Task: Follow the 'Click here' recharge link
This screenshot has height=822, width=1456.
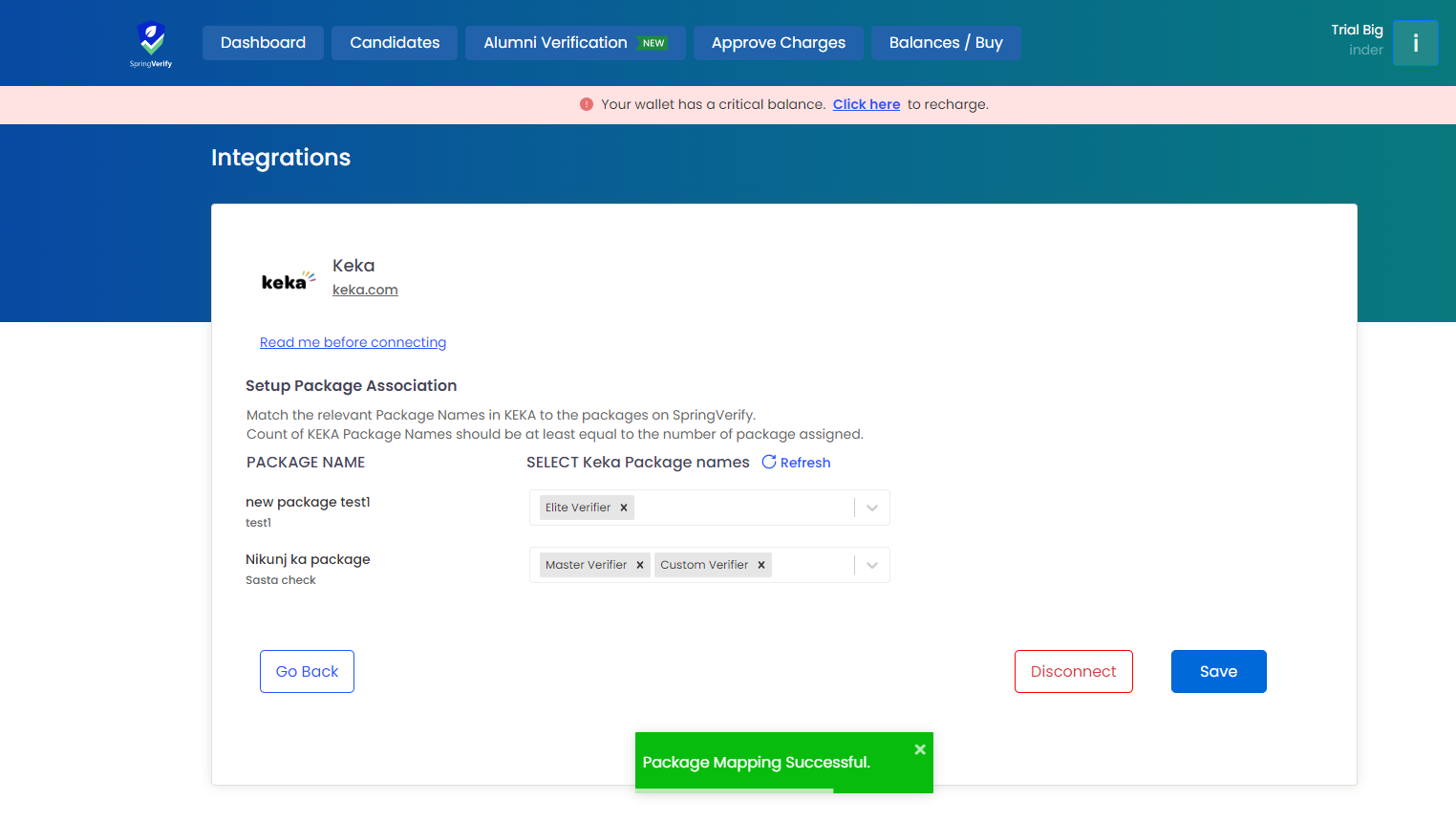Action: coord(867,104)
